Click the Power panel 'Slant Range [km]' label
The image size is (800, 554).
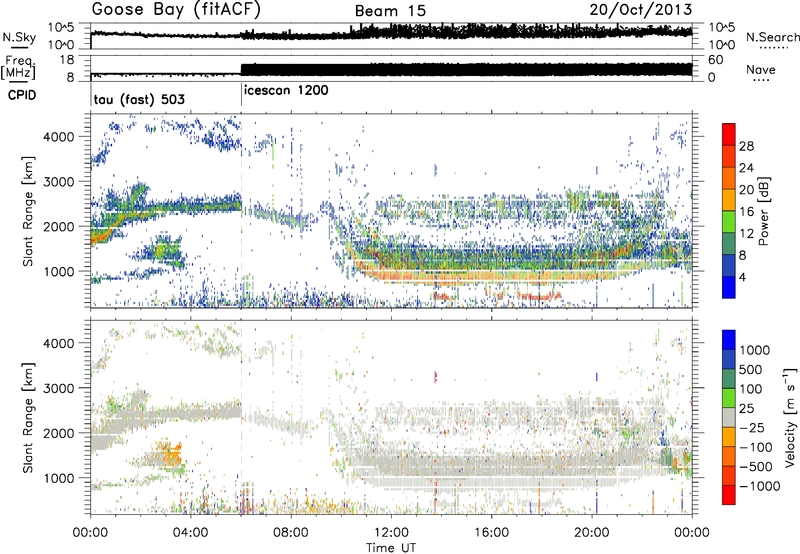pyautogui.click(x=28, y=211)
